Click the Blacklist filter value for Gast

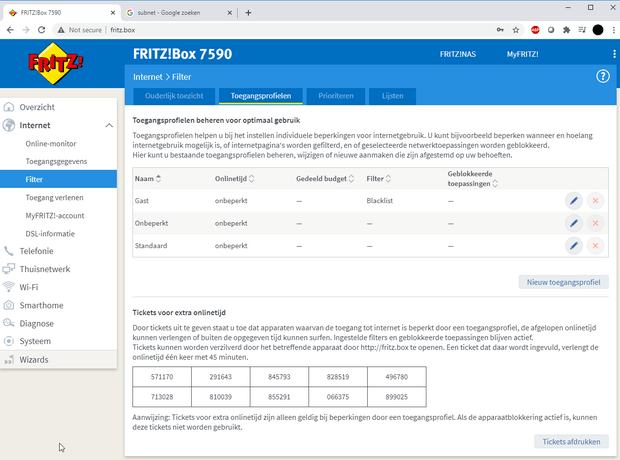[x=380, y=201]
